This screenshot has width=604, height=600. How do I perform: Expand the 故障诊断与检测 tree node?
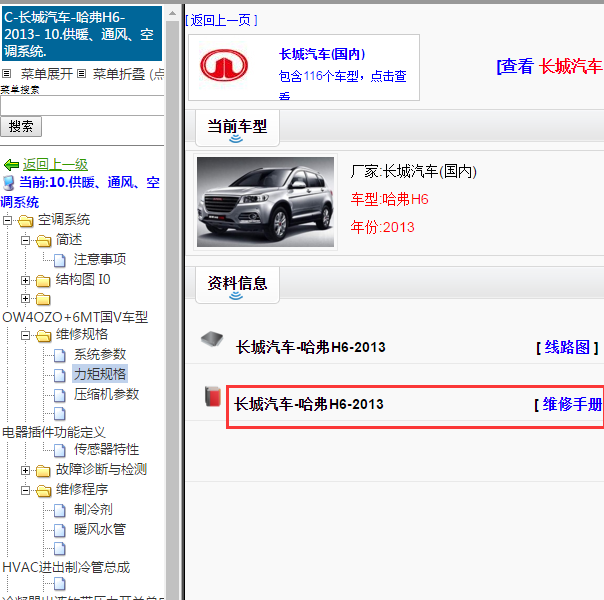(25, 470)
